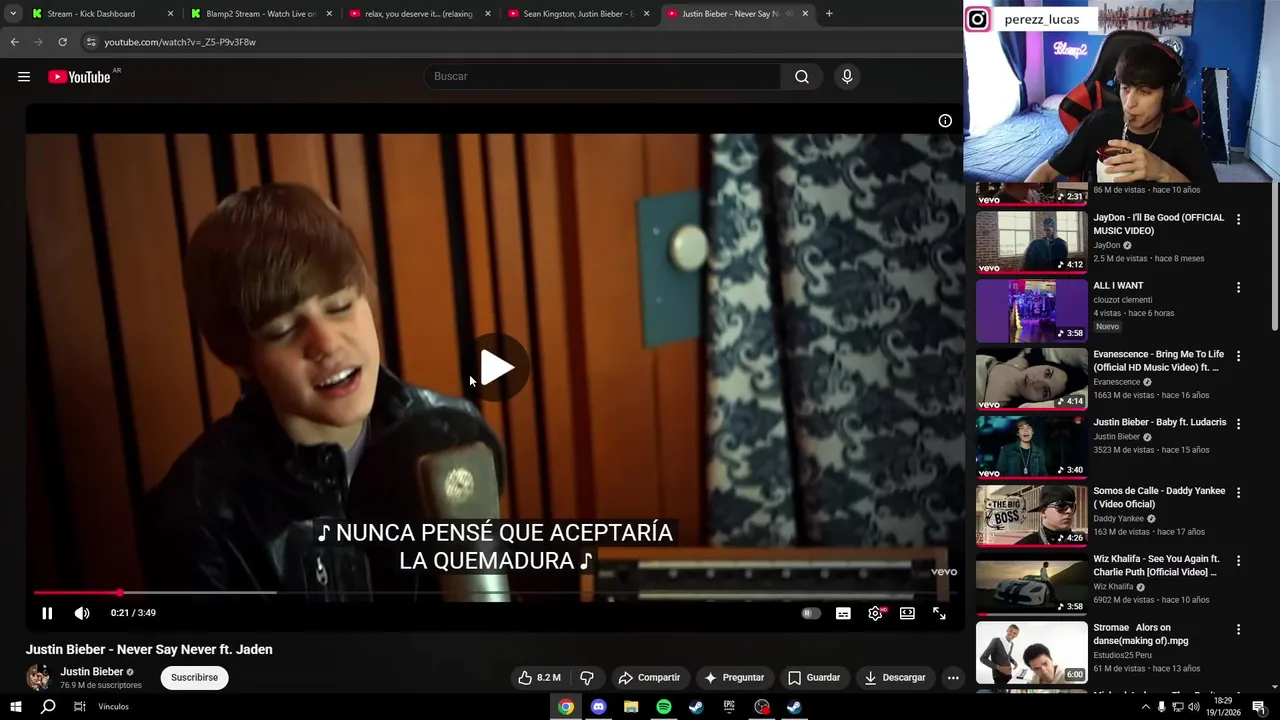
Task: Click the Preguntar button
Action: [x=734, y=677]
